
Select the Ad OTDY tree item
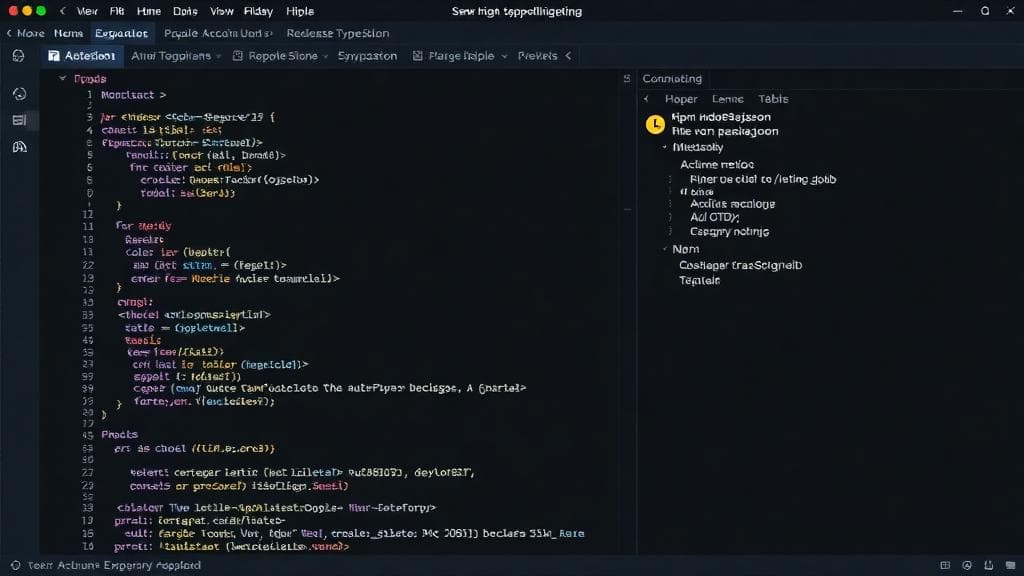(x=714, y=217)
